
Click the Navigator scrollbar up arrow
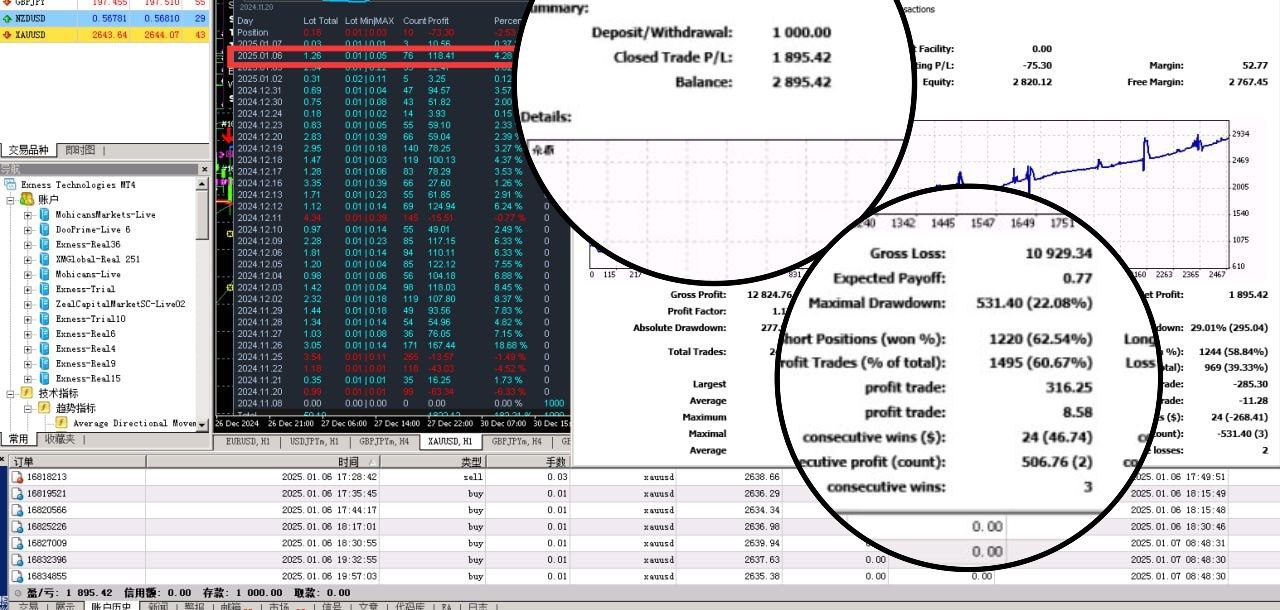[x=204, y=185]
